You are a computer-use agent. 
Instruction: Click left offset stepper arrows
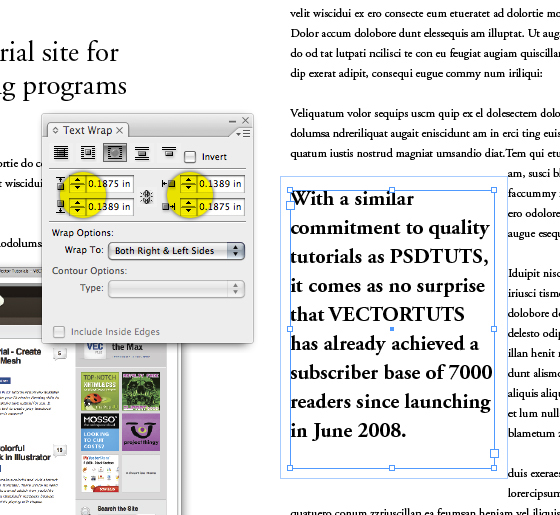tap(188, 184)
